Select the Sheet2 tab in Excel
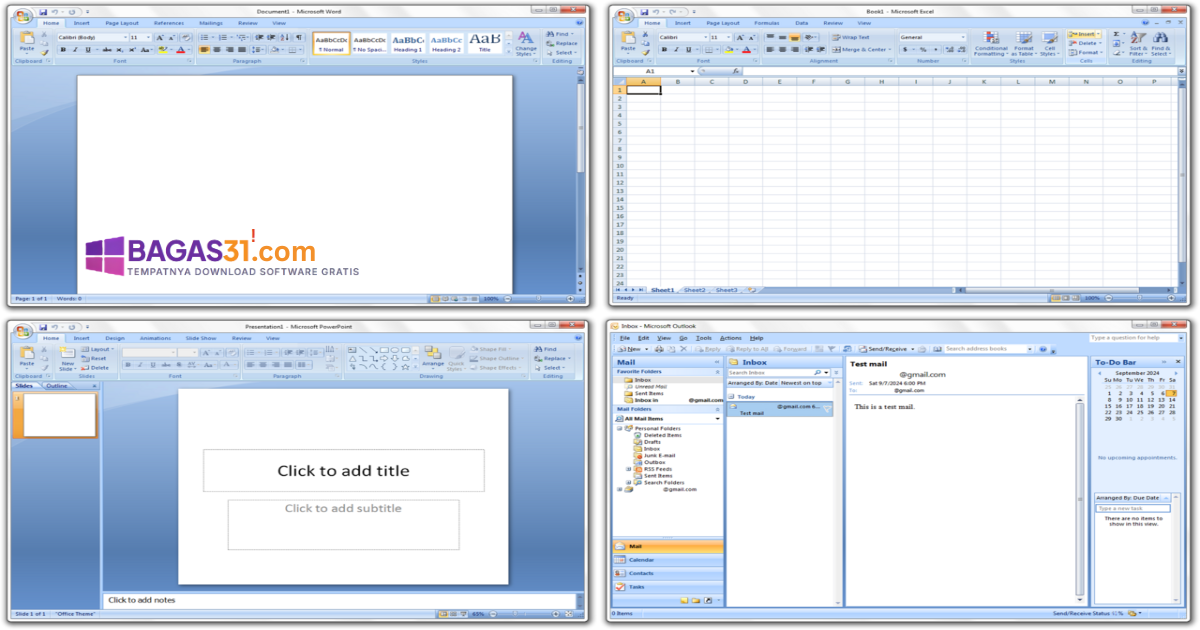Image resolution: width=1200 pixels, height=630 pixels. point(694,290)
